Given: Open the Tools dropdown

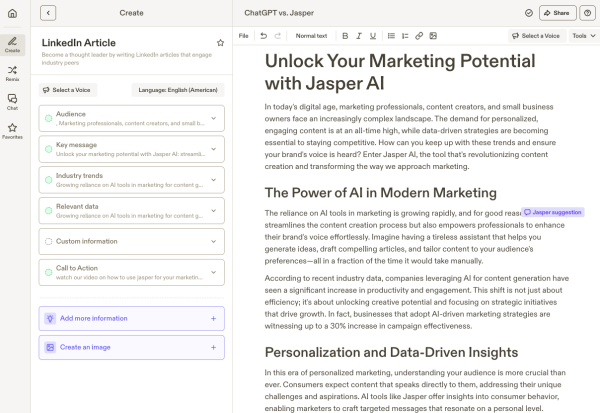Looking at the screenshot, I should pos(584,36).
